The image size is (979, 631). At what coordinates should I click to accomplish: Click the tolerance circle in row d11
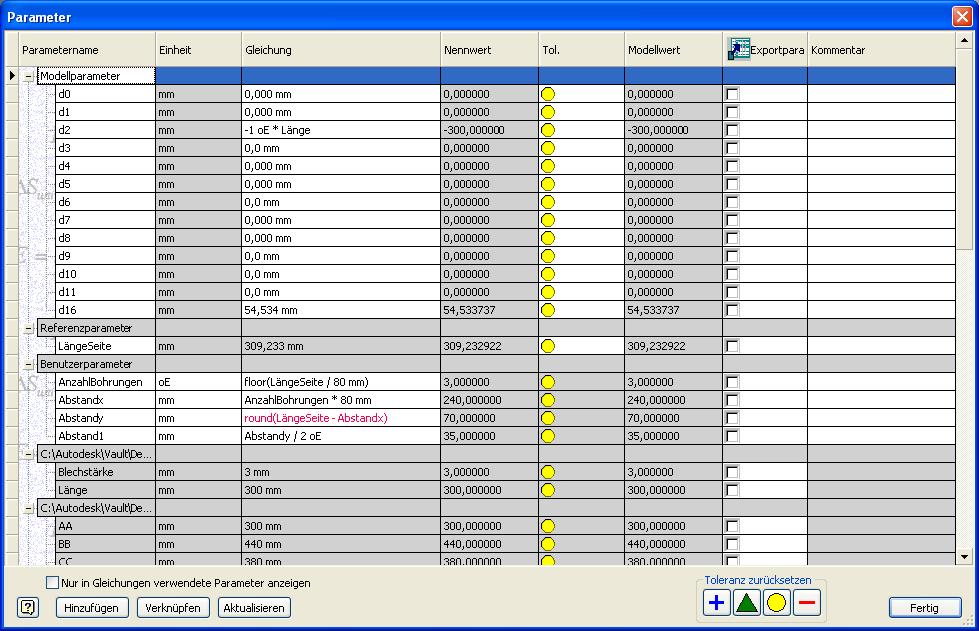point(548,292)
